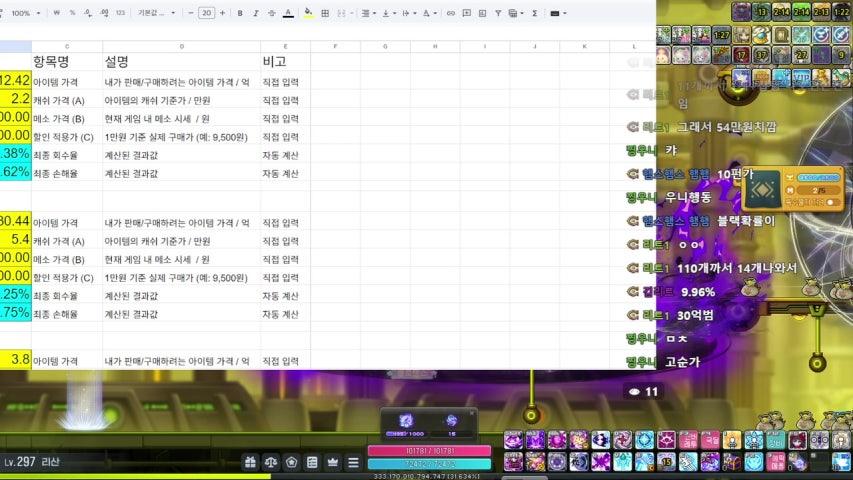Open the scales icon in game bar
Screen dimensions: 853x480
[x=270, y=463]
